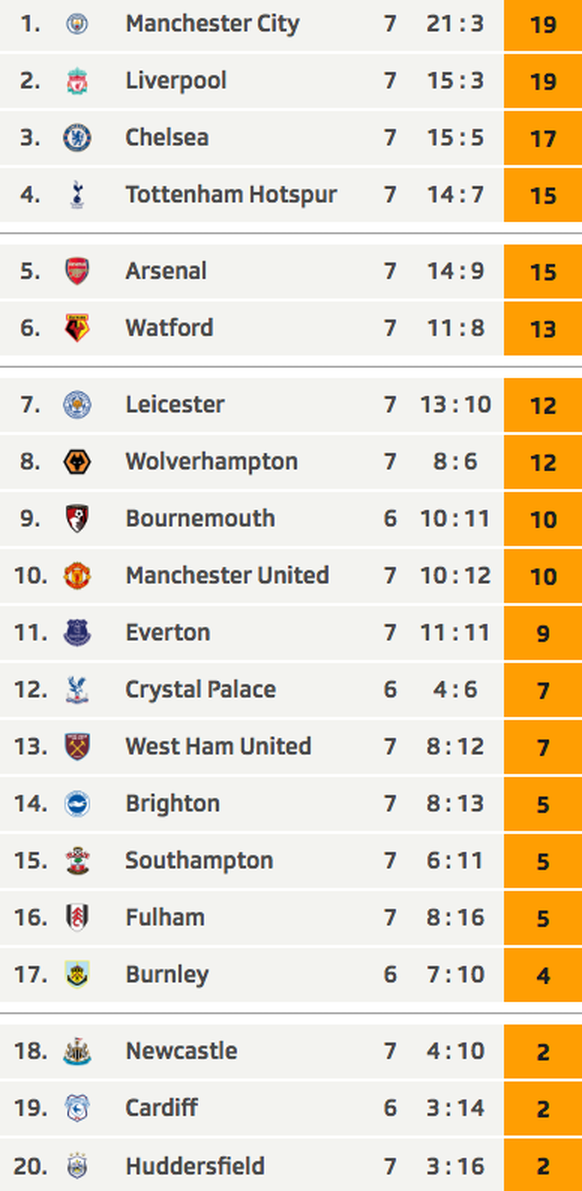Screen dimensions: 582x1191
Task: Select the Cardiff row rank number 19
Action: coord(31,1107)
